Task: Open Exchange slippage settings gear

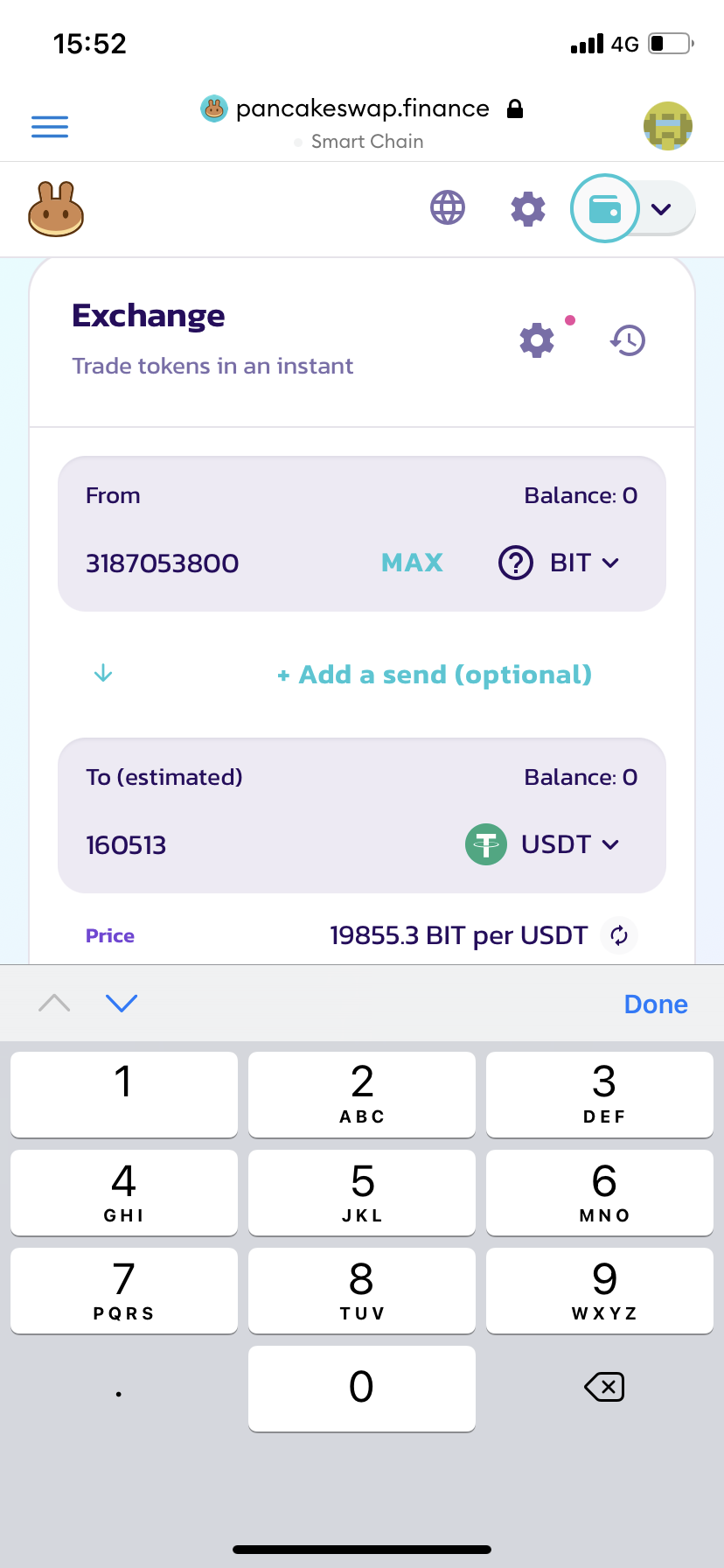Action: pyautogui.click(x=537, y=339)
